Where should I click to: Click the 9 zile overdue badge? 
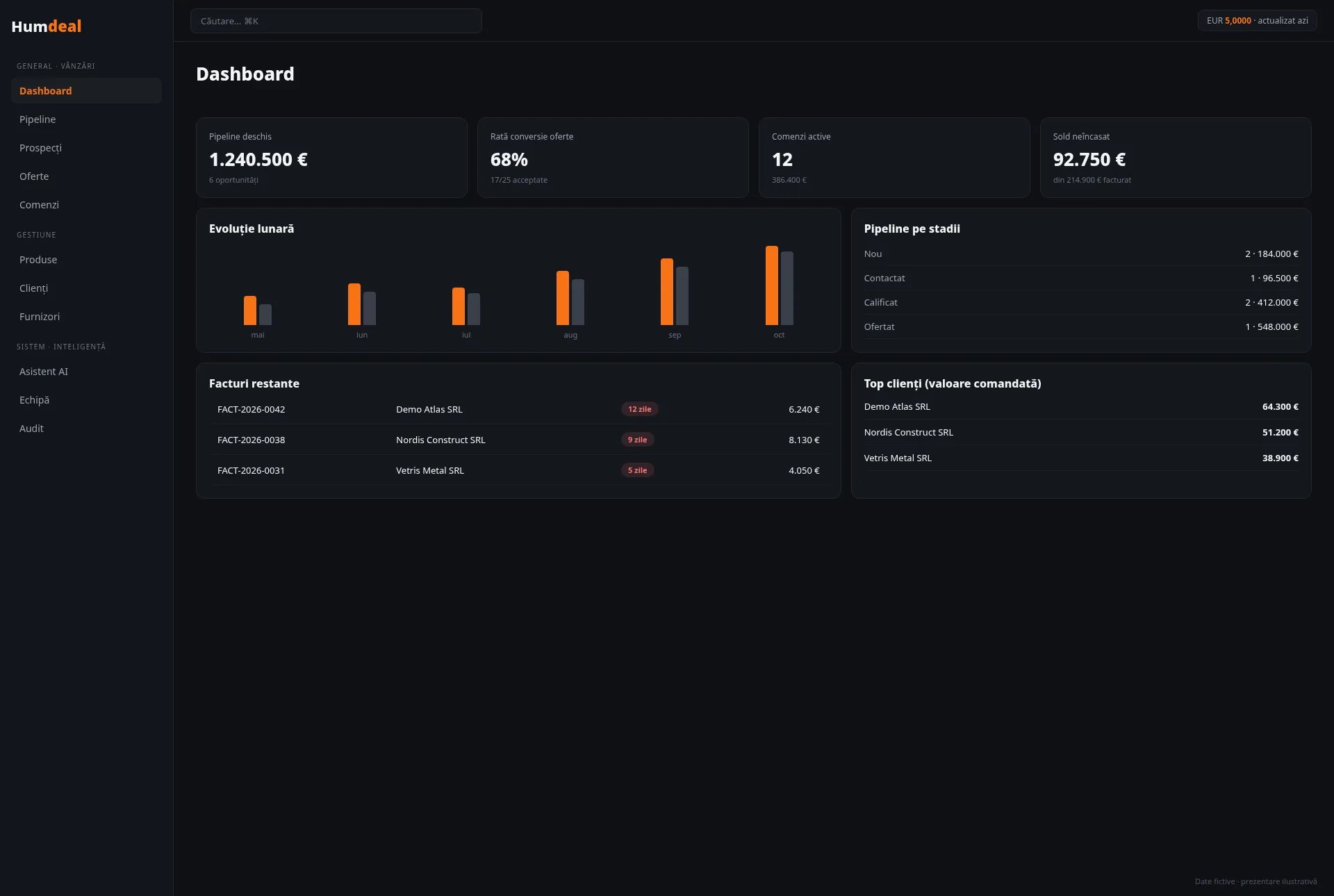click(637, 440)
